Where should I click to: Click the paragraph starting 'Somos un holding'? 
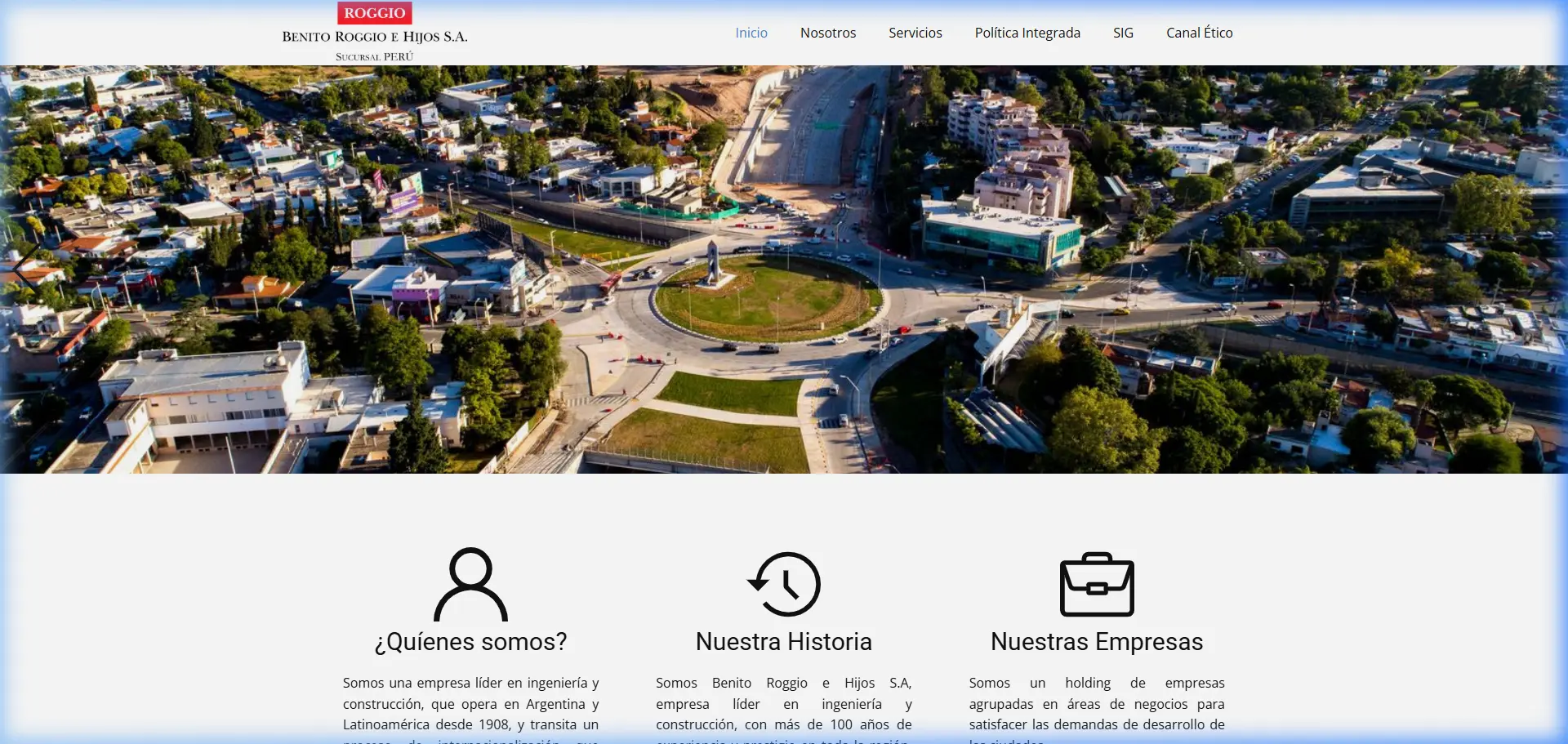[x=1097, y=709]
